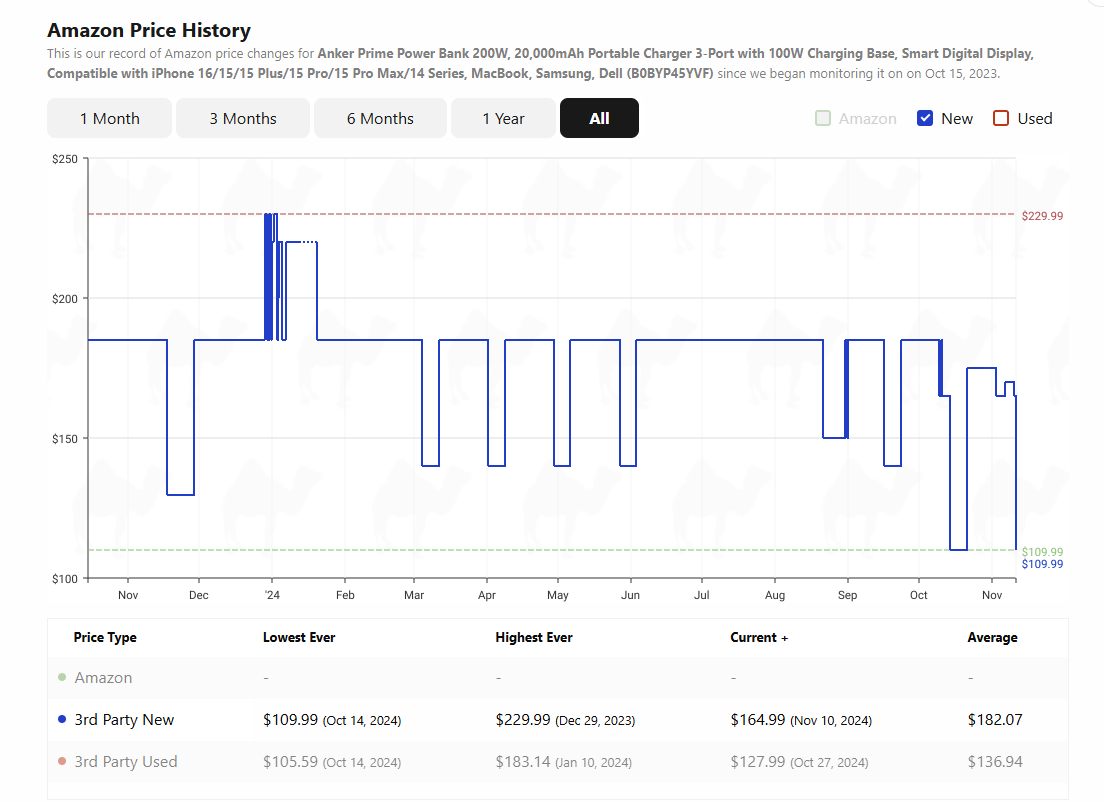Click the blue $109.99 current label

(x=1042, y=564)
